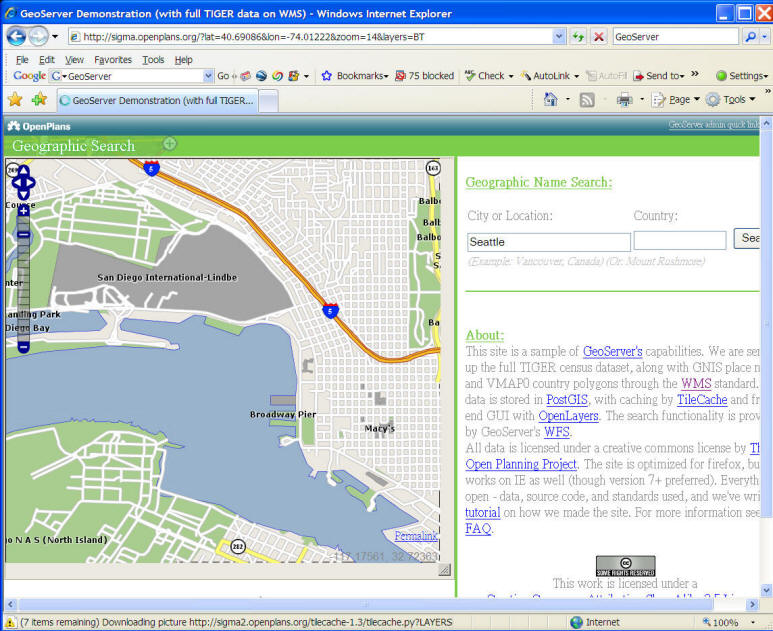Click the City or Location field containing Seattle
The height and width of the screenshot is (631, 773).
549,242
